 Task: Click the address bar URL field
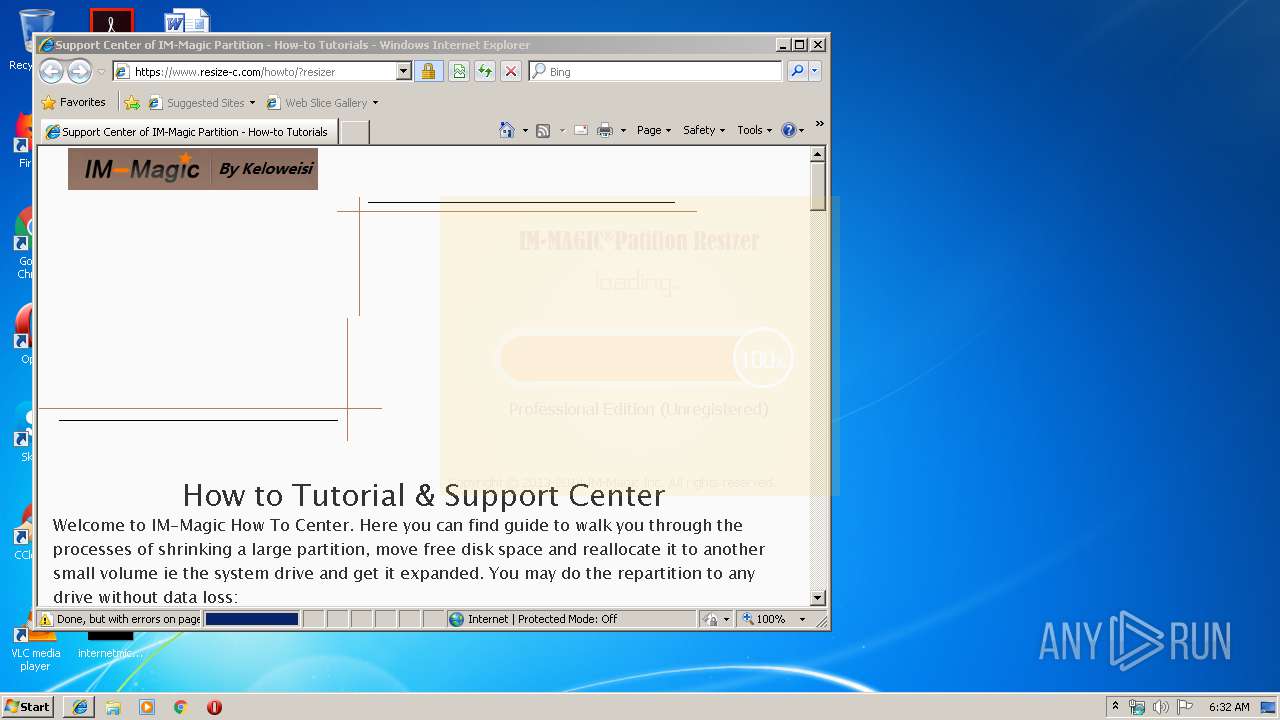254,71
